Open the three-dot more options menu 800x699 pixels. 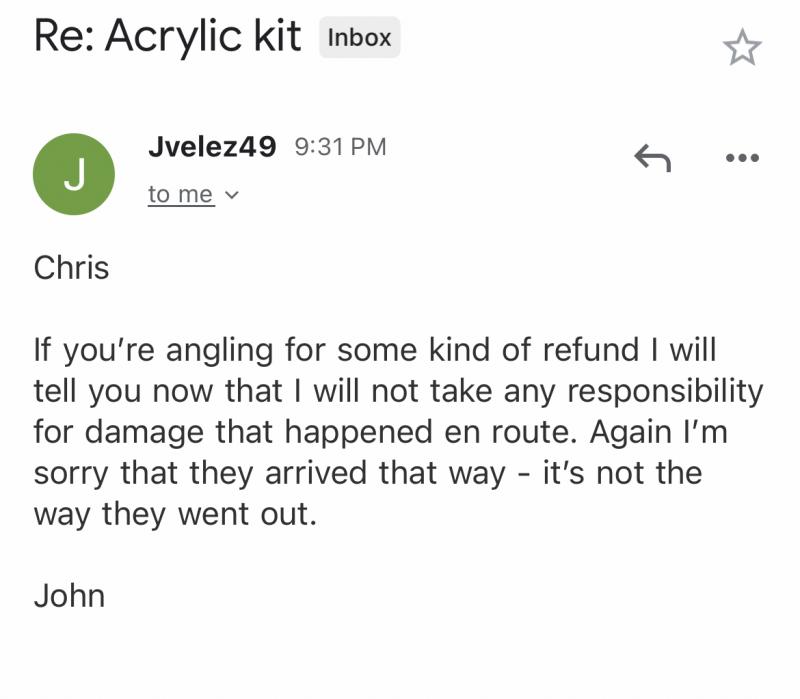(742, 158)
